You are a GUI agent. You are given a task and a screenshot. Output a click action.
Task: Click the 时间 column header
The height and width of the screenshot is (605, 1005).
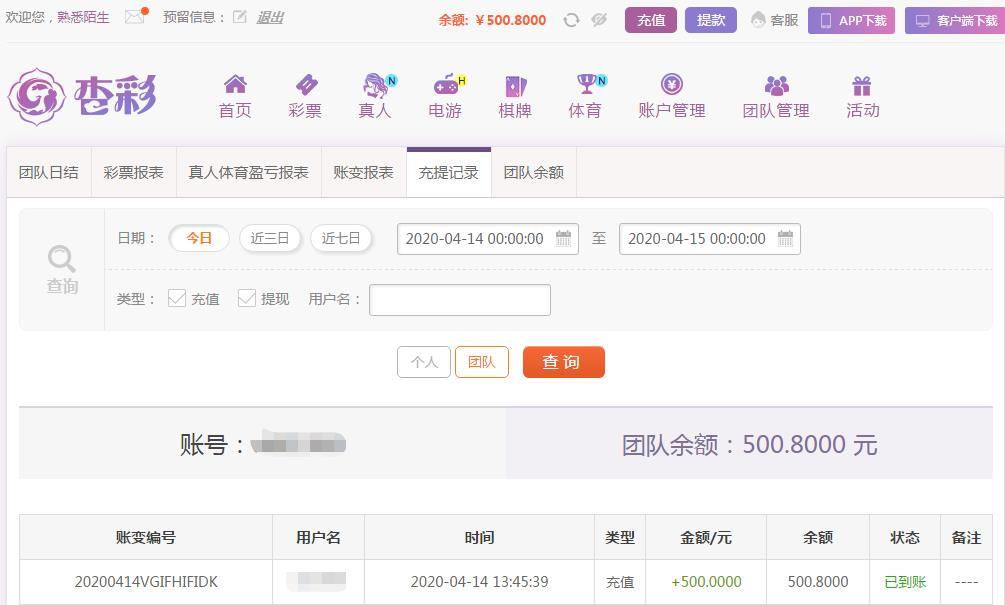479,538
